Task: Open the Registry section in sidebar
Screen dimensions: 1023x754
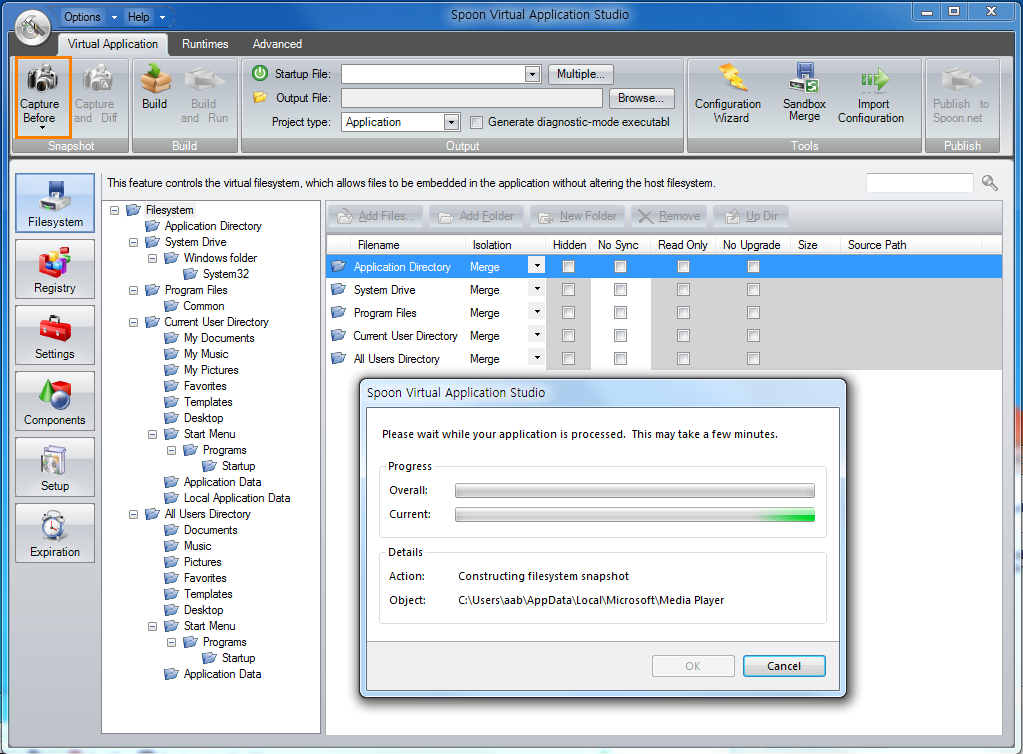Action: pyautogui.click(x=55, y=269)
